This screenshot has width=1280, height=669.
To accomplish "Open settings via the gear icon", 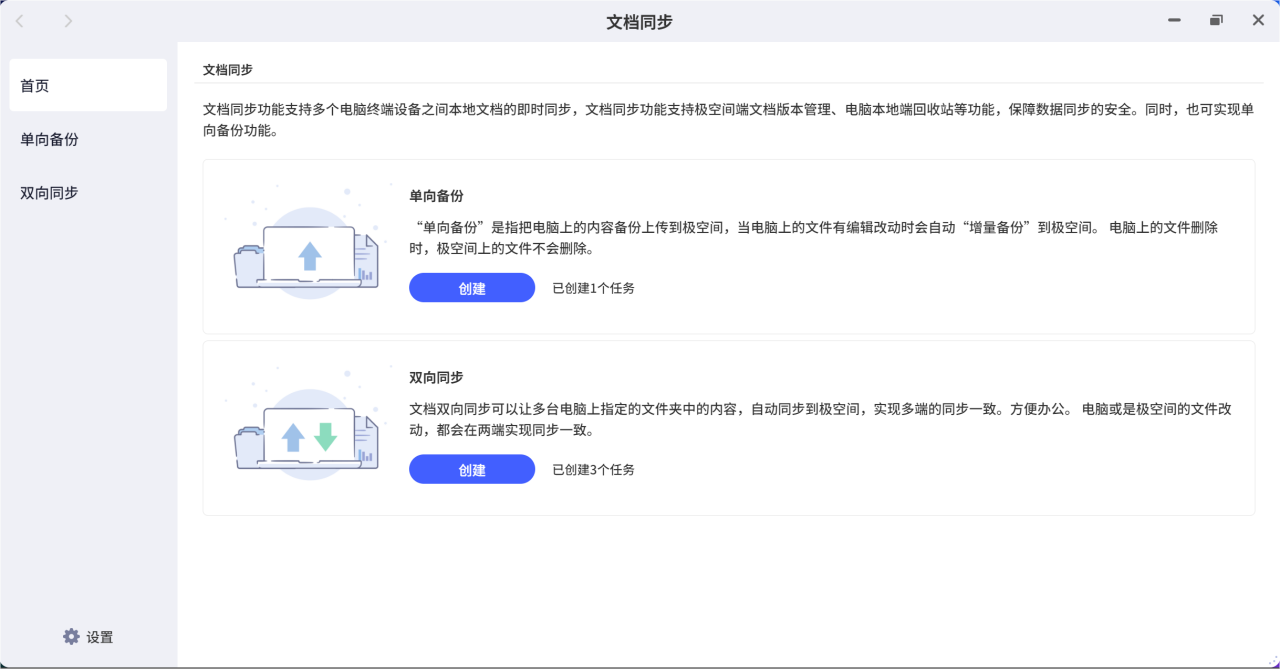I will click(x=71, y=637).
